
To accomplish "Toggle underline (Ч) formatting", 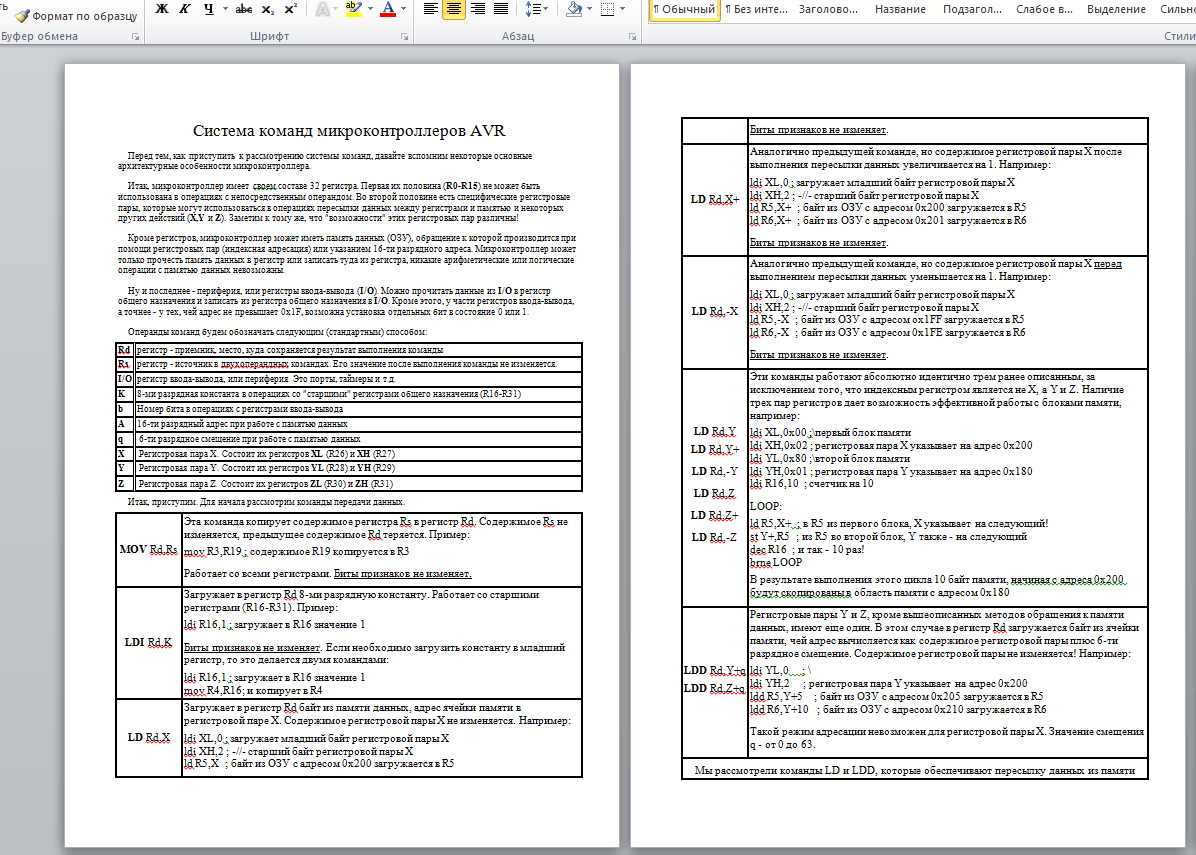I will [x=209, y=9].
